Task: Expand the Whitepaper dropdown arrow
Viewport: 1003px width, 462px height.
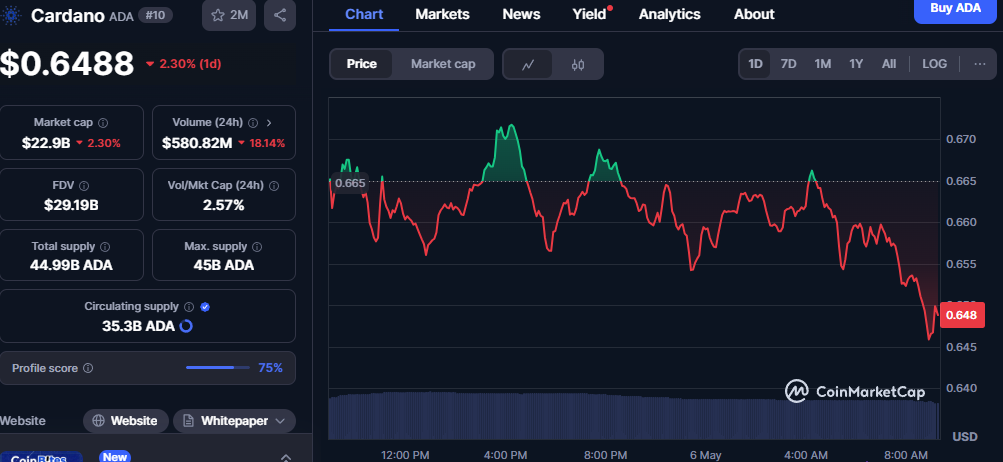Action: [280, 421]
